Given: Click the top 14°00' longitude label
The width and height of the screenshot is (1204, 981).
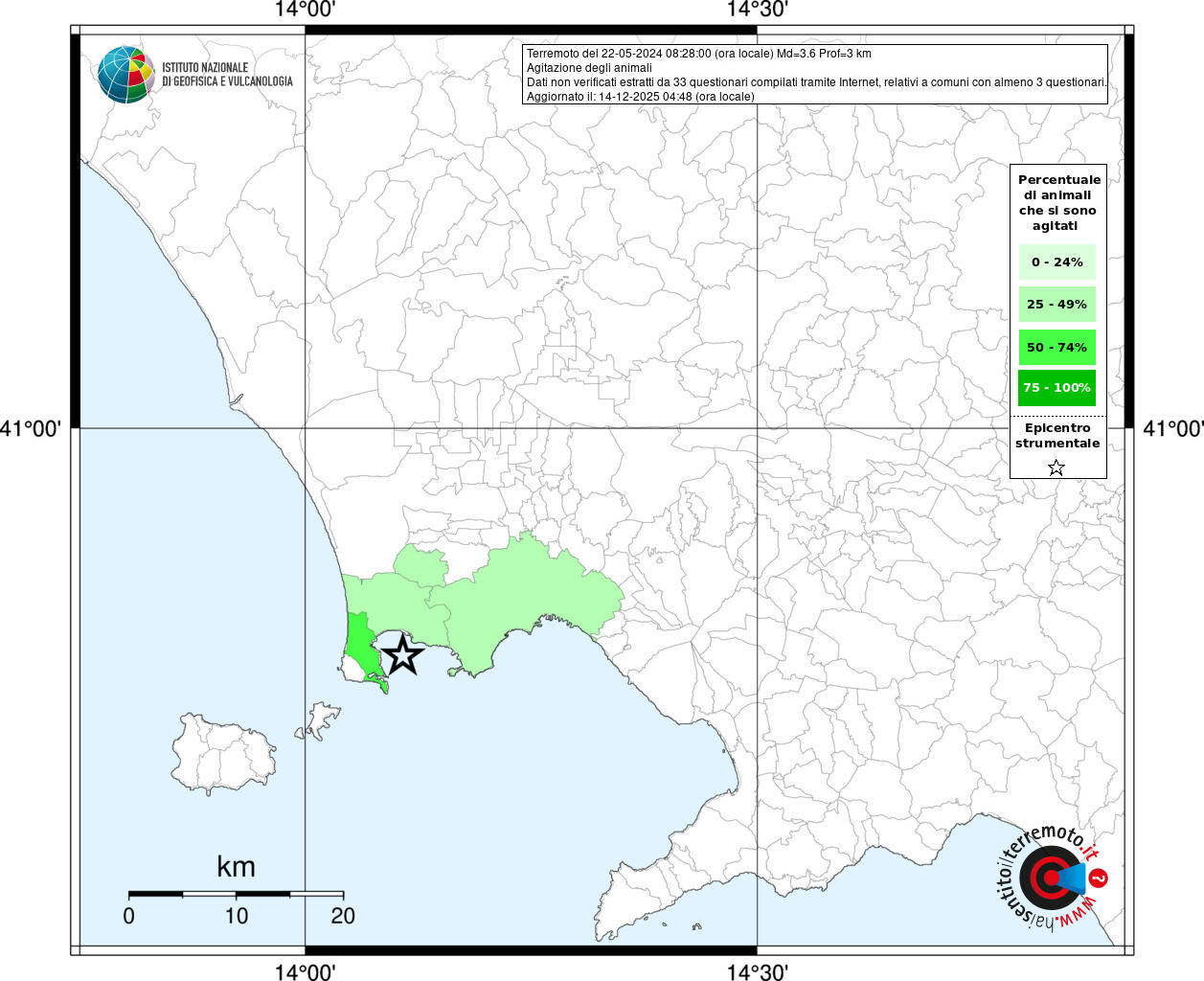Looking at the screenshot, I should coord(305,10).
